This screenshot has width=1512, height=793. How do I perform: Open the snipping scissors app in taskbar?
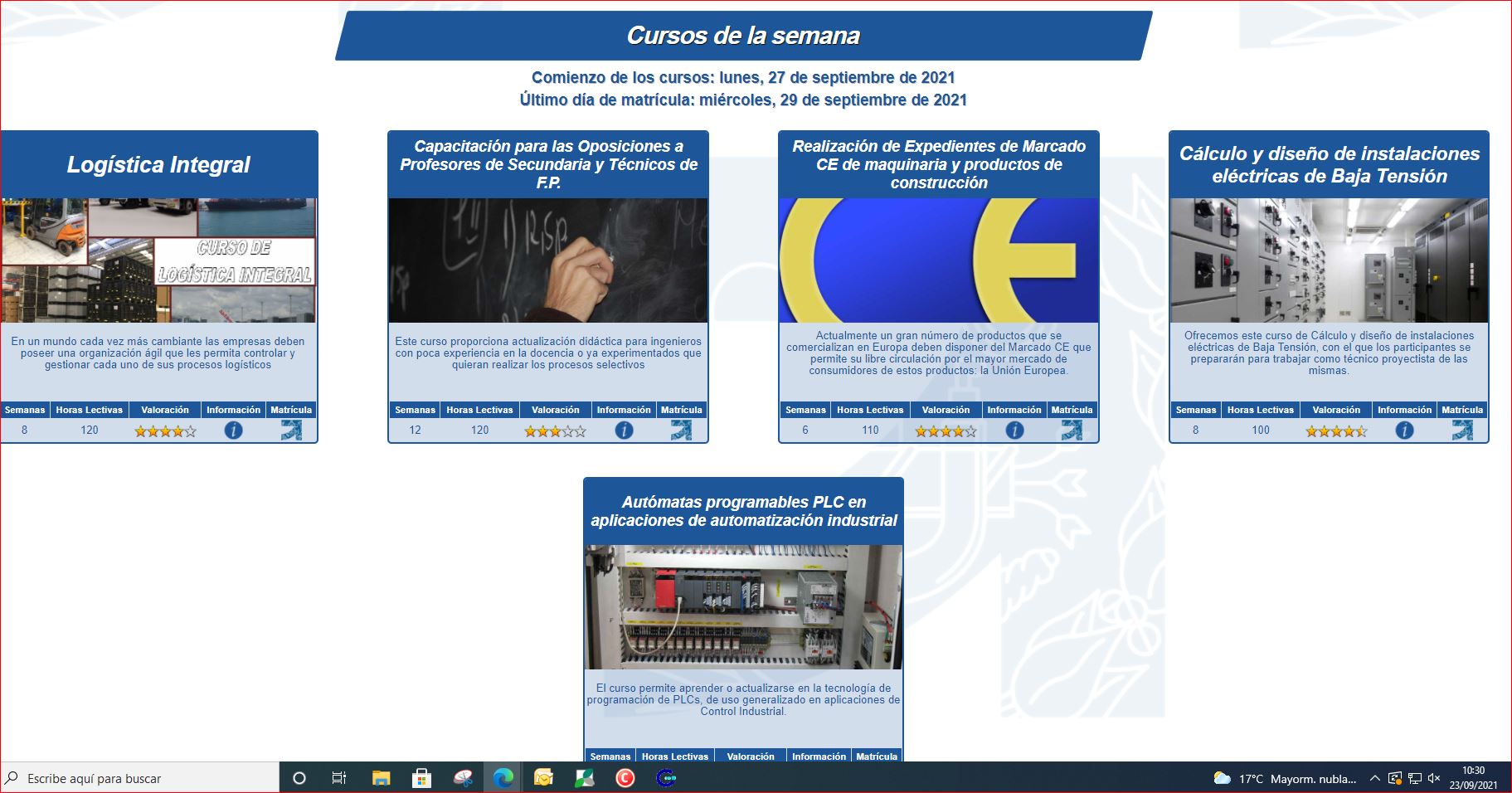463,778
